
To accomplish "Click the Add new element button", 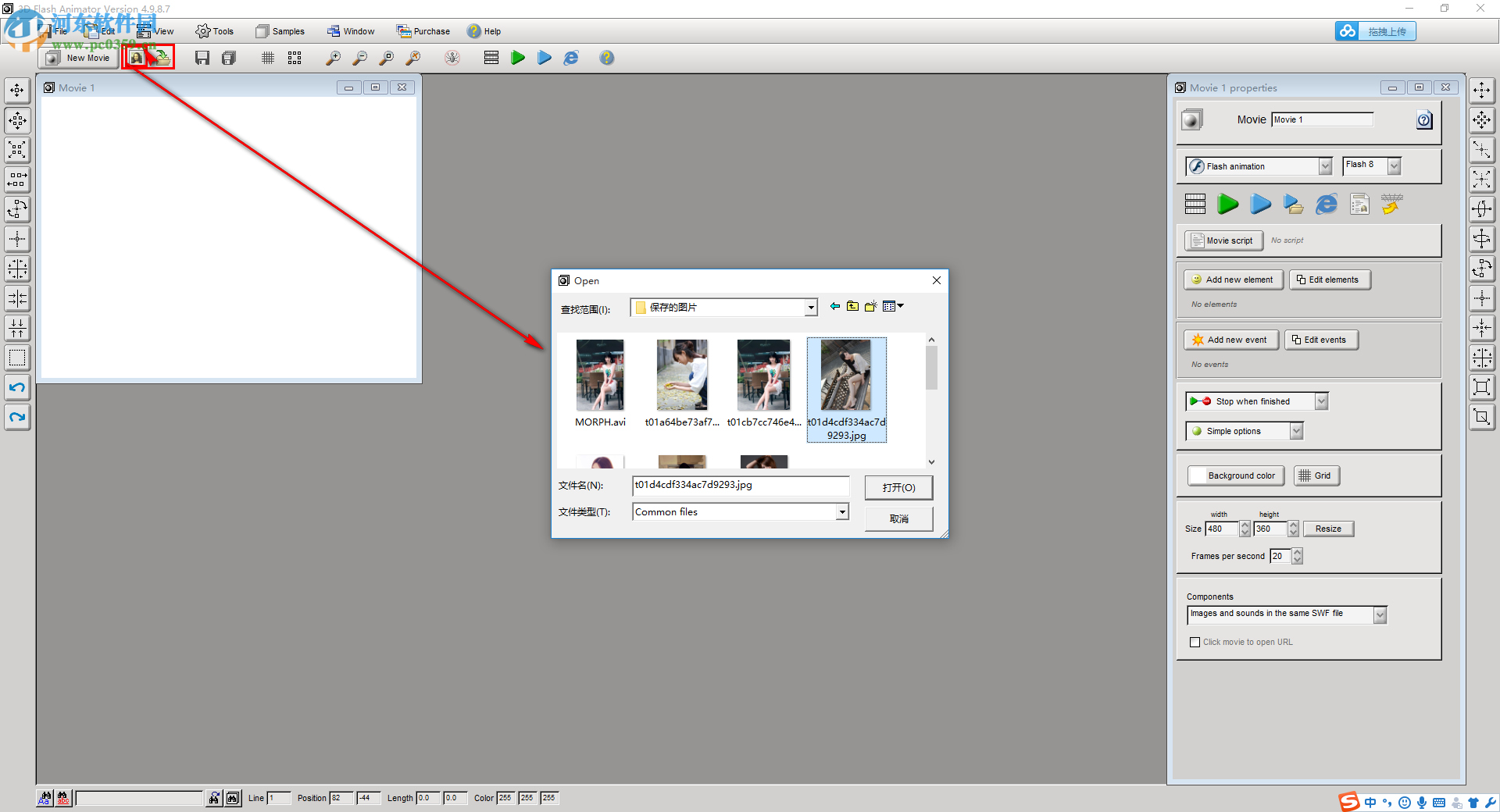I will coord(1233,280).
